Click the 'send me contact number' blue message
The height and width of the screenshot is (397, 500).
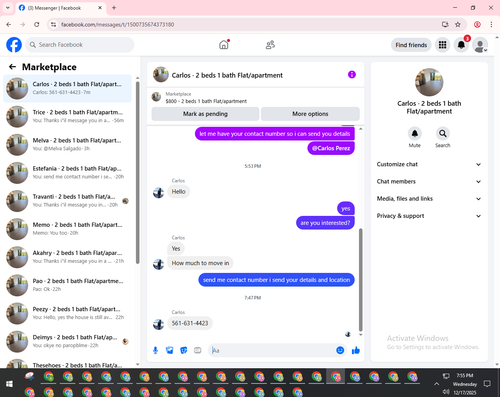tap(276, 280)
